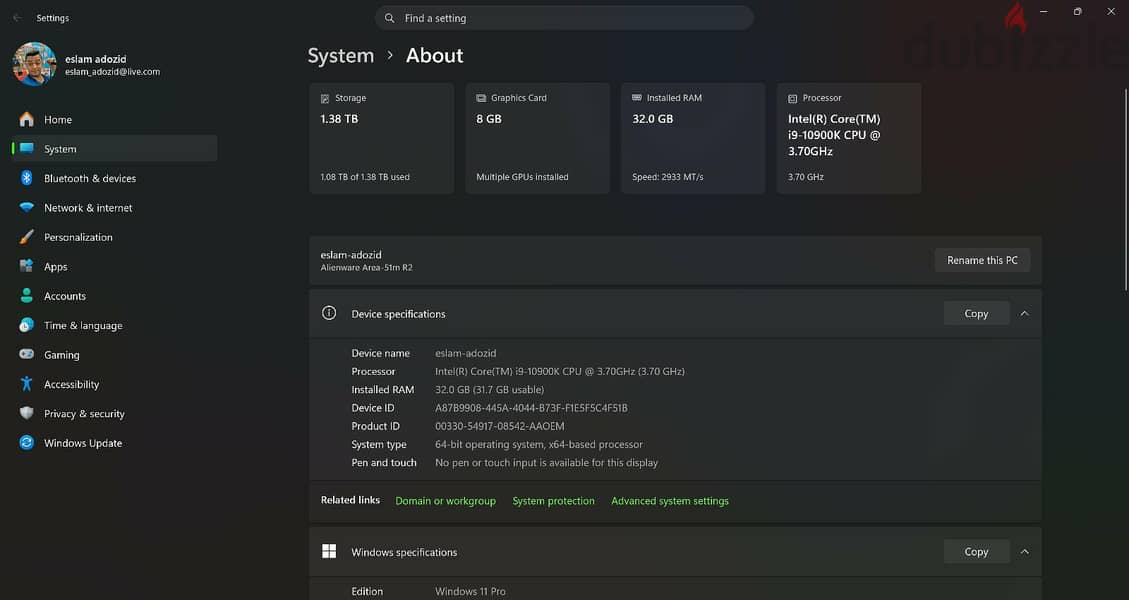This screenshot has height=600, width=1129.
Task: Open Privacy & security settings
Action: [114, 413]
